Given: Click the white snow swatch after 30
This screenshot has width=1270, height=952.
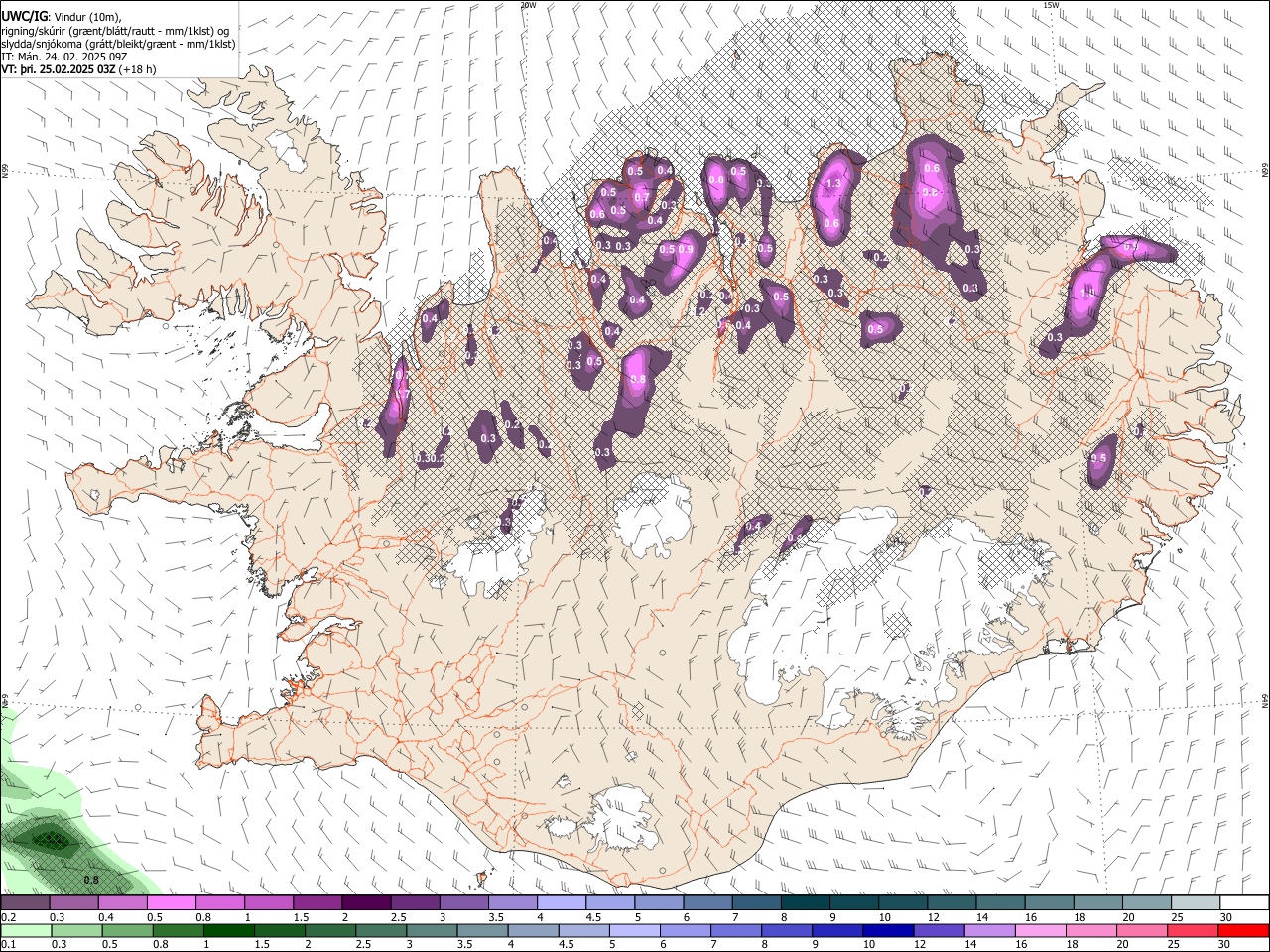Looking at the screenshot, I should point(1243,902).
